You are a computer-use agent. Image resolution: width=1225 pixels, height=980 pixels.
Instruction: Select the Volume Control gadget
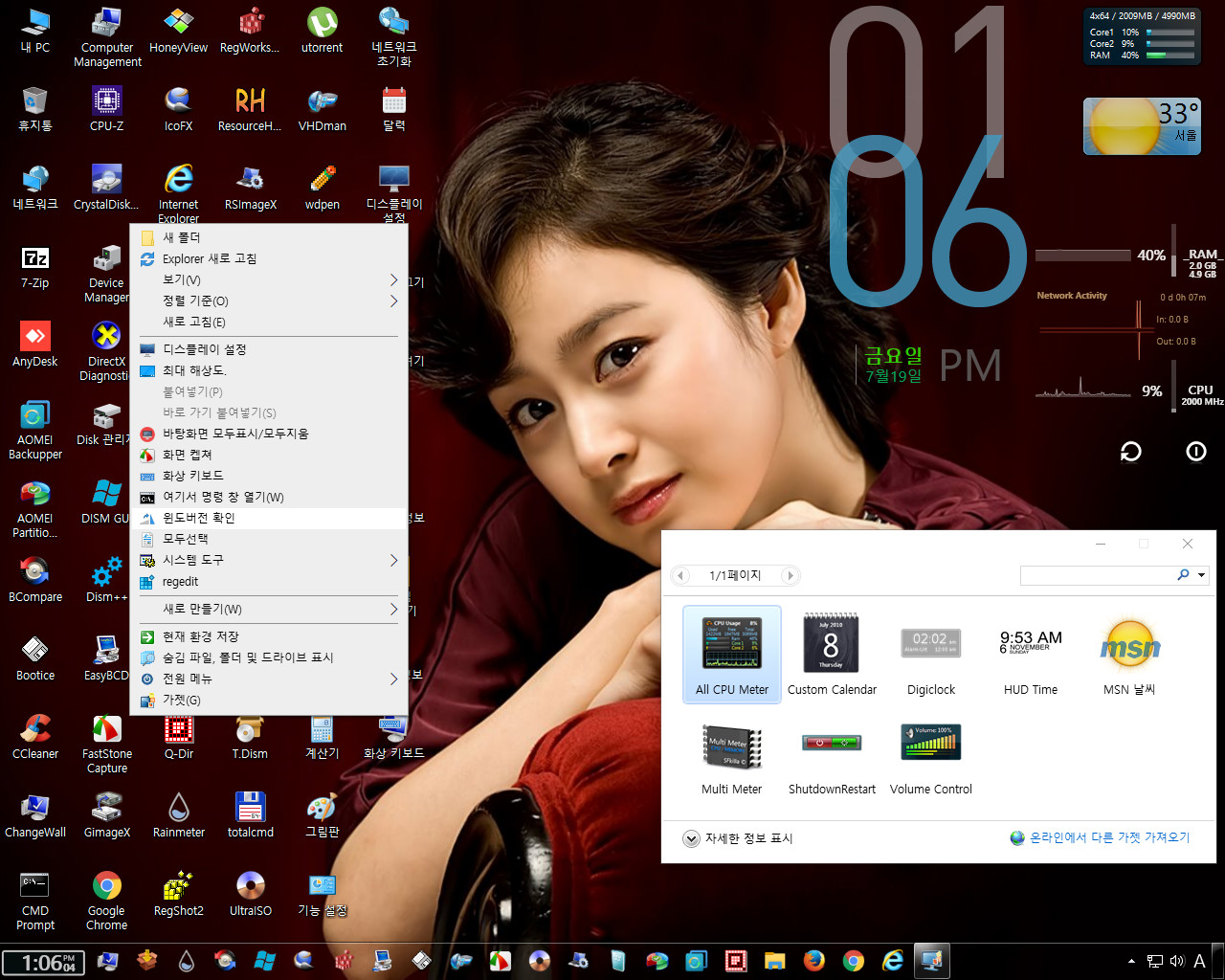pos(931,756)
